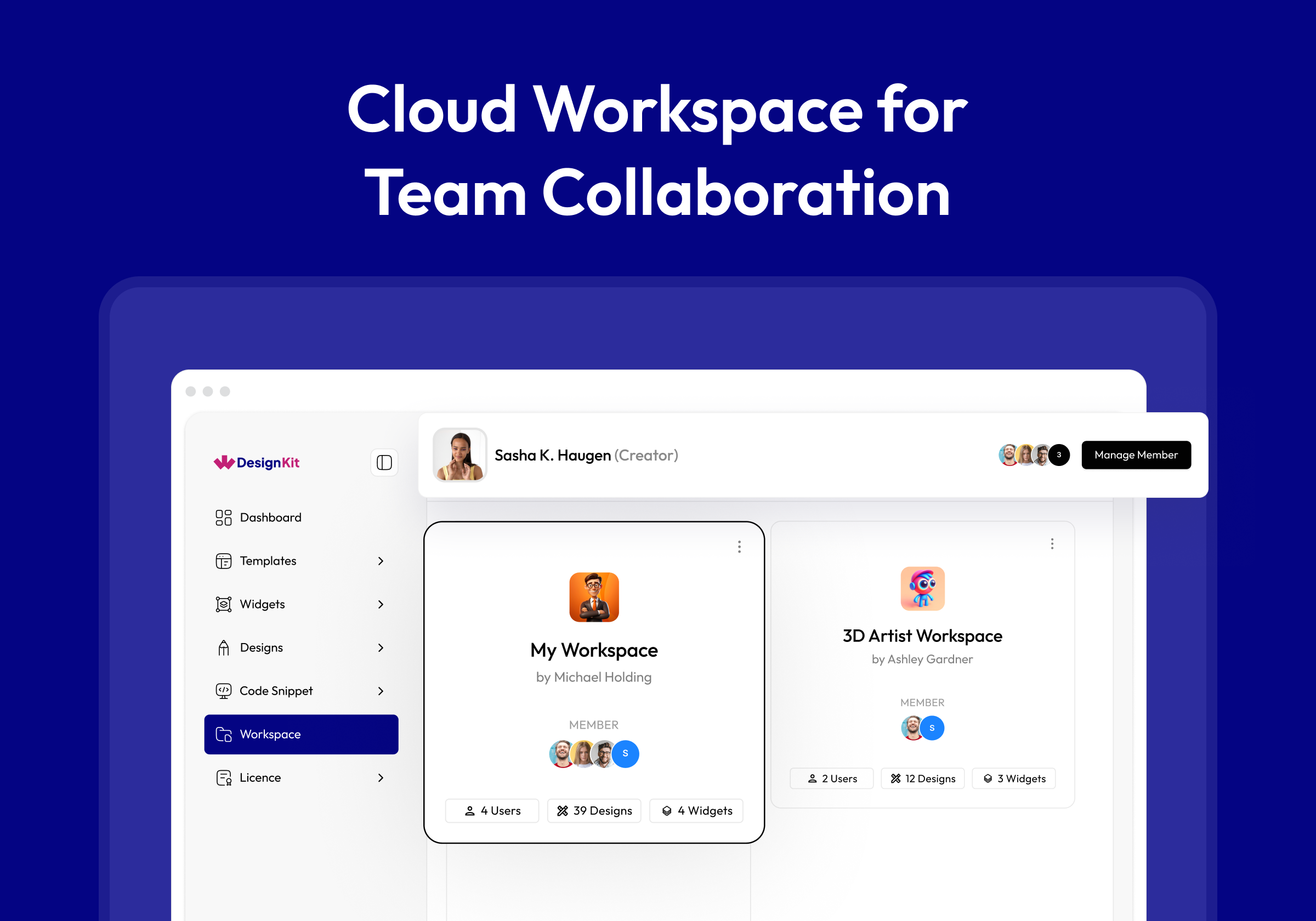The image size is (1316, 921).
Task: Open the My Workspace options menu
Action: 739,546
